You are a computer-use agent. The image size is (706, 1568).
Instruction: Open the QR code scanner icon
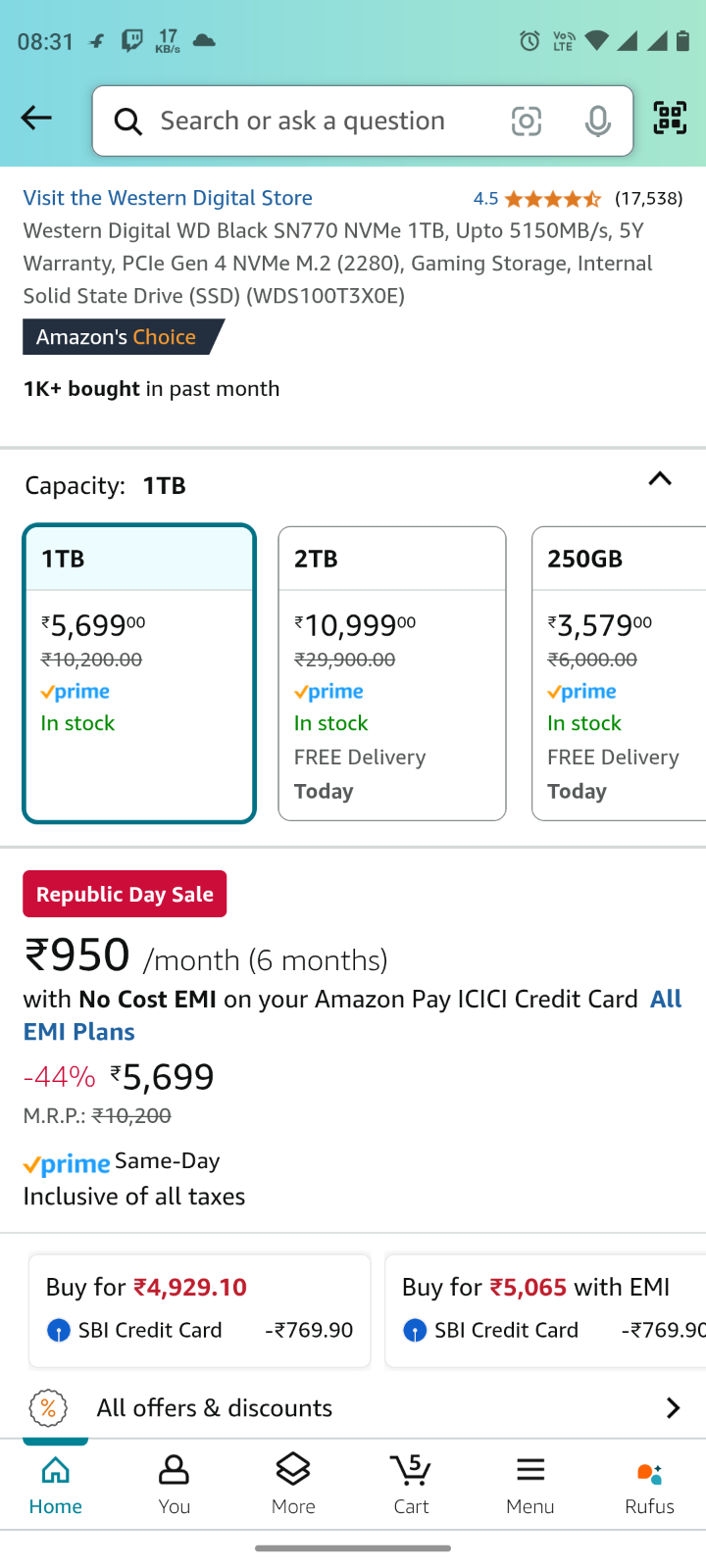coord(670,119)
